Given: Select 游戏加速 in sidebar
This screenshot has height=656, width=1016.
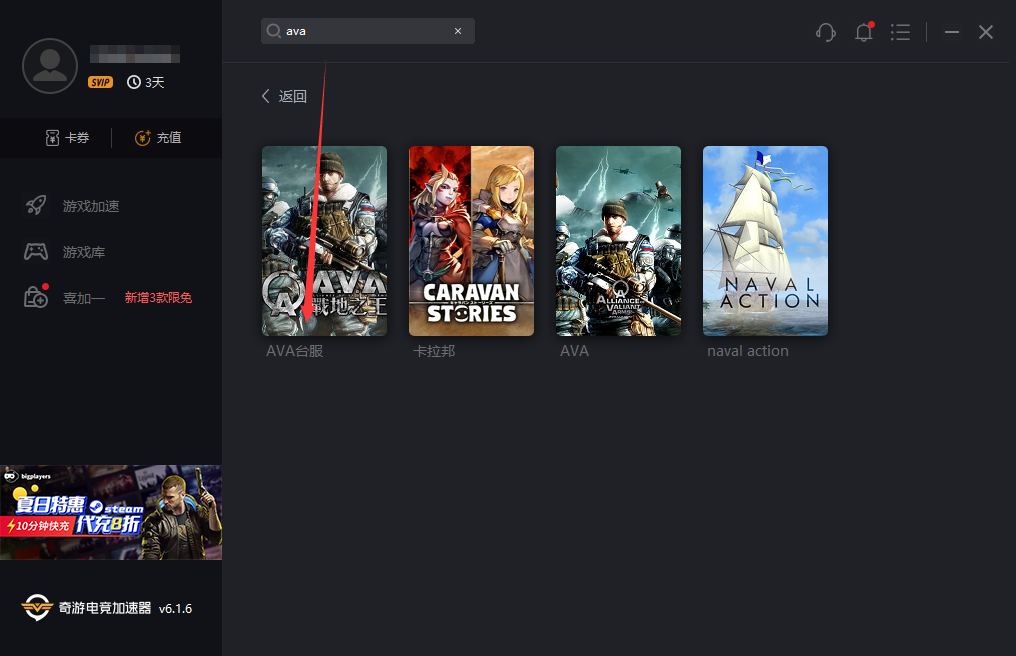Looking at the screenshot, I should [90, 206].
